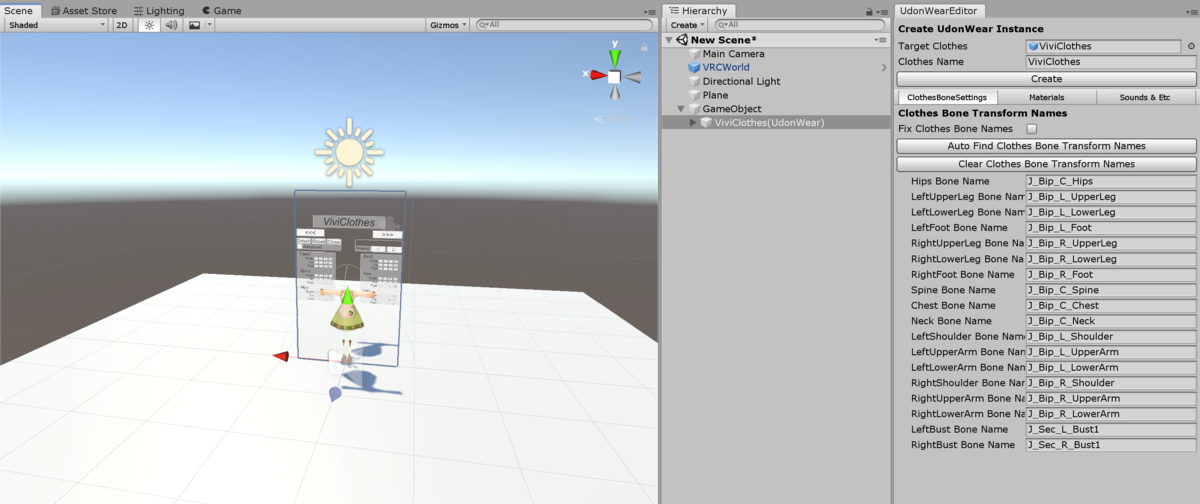Select Main Camera in hierarchy
1200x504 pixels.
click(733, 54)
